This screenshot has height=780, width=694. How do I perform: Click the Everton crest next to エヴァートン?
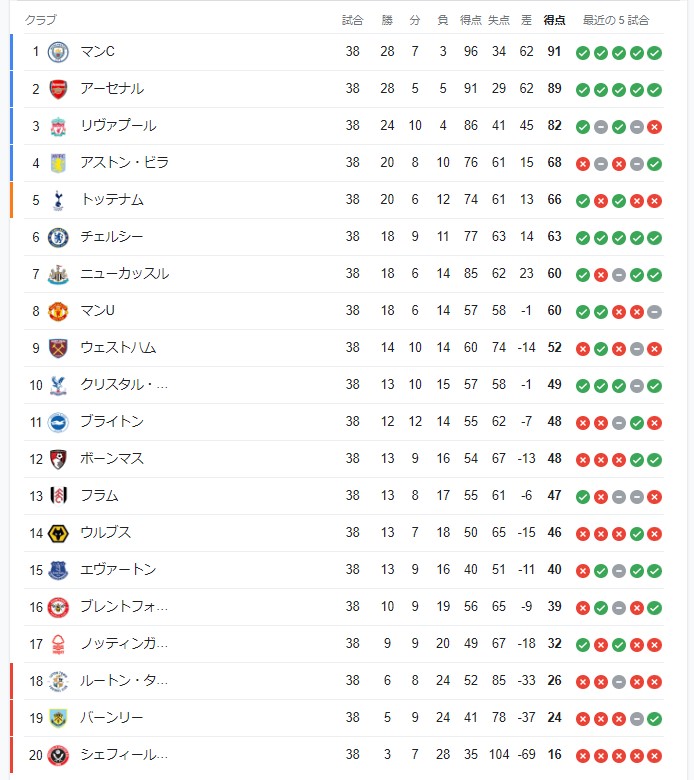click(58, 571)
